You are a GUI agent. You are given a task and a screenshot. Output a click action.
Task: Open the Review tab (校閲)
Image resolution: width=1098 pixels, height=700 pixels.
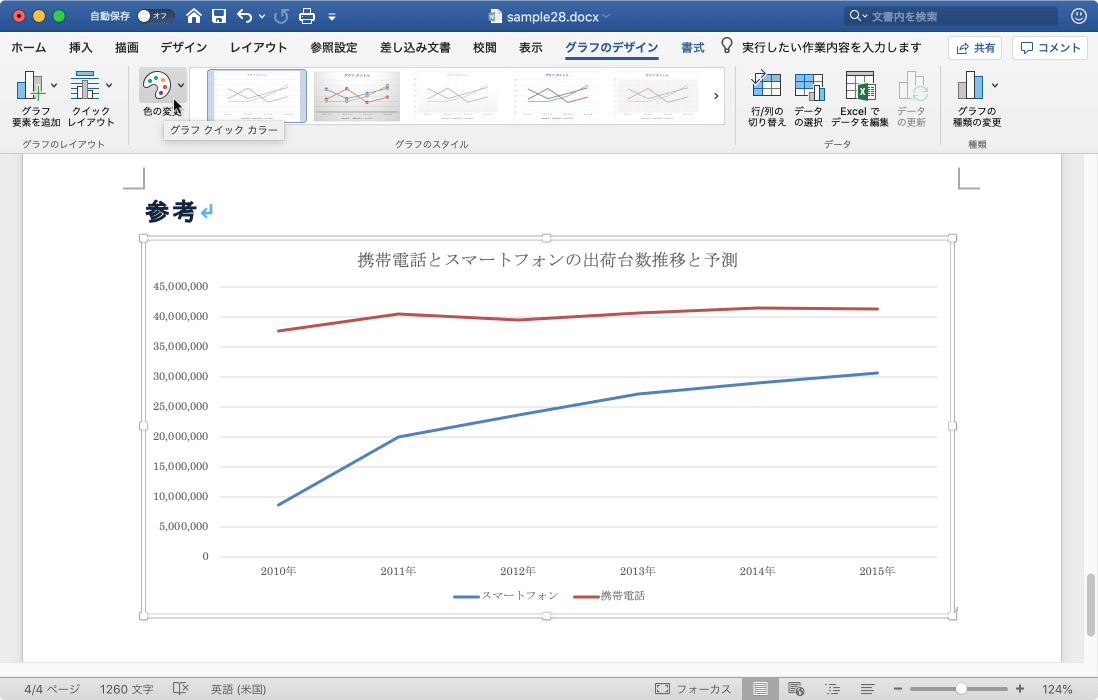[485, 48]
